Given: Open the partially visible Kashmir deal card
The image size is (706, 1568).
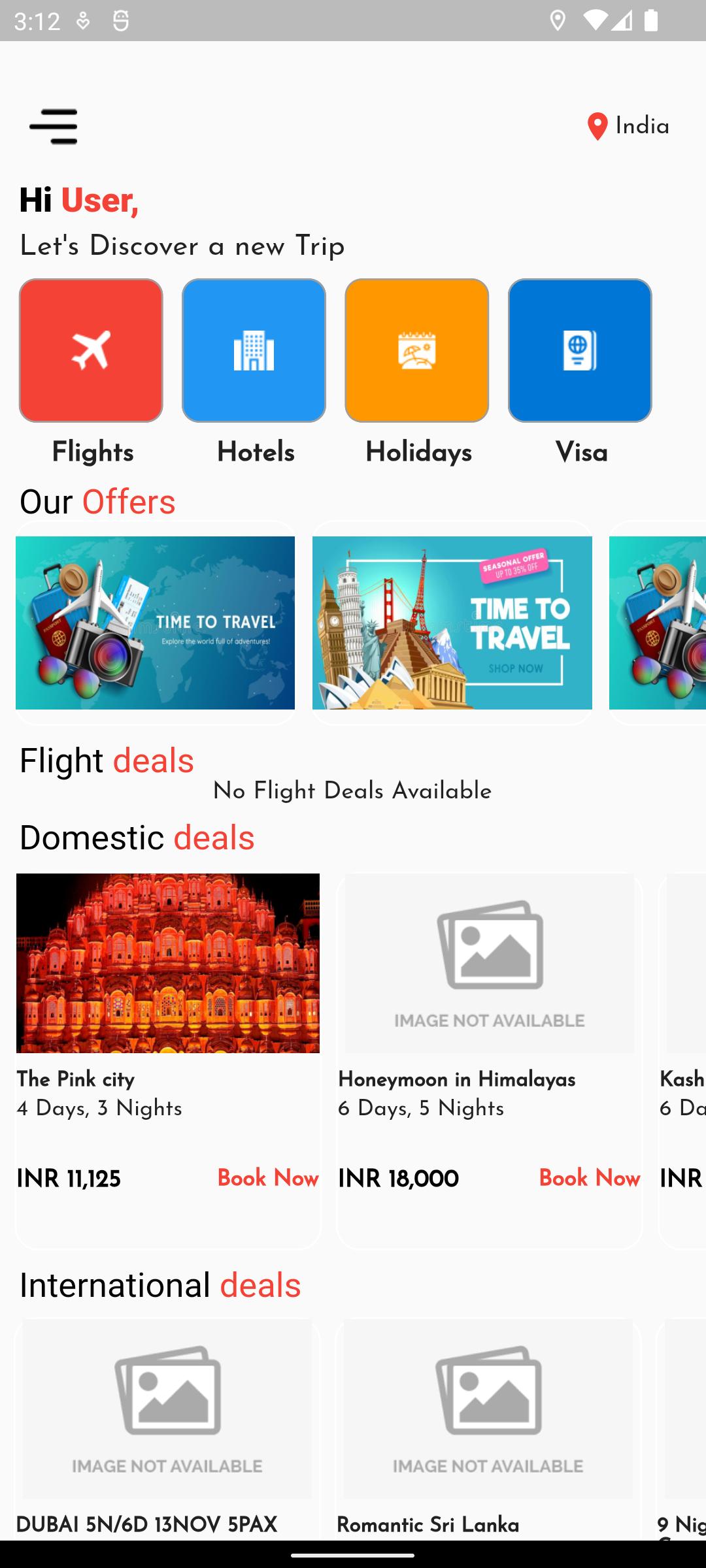Looking at the screenshot, I should click(682, 1061).
